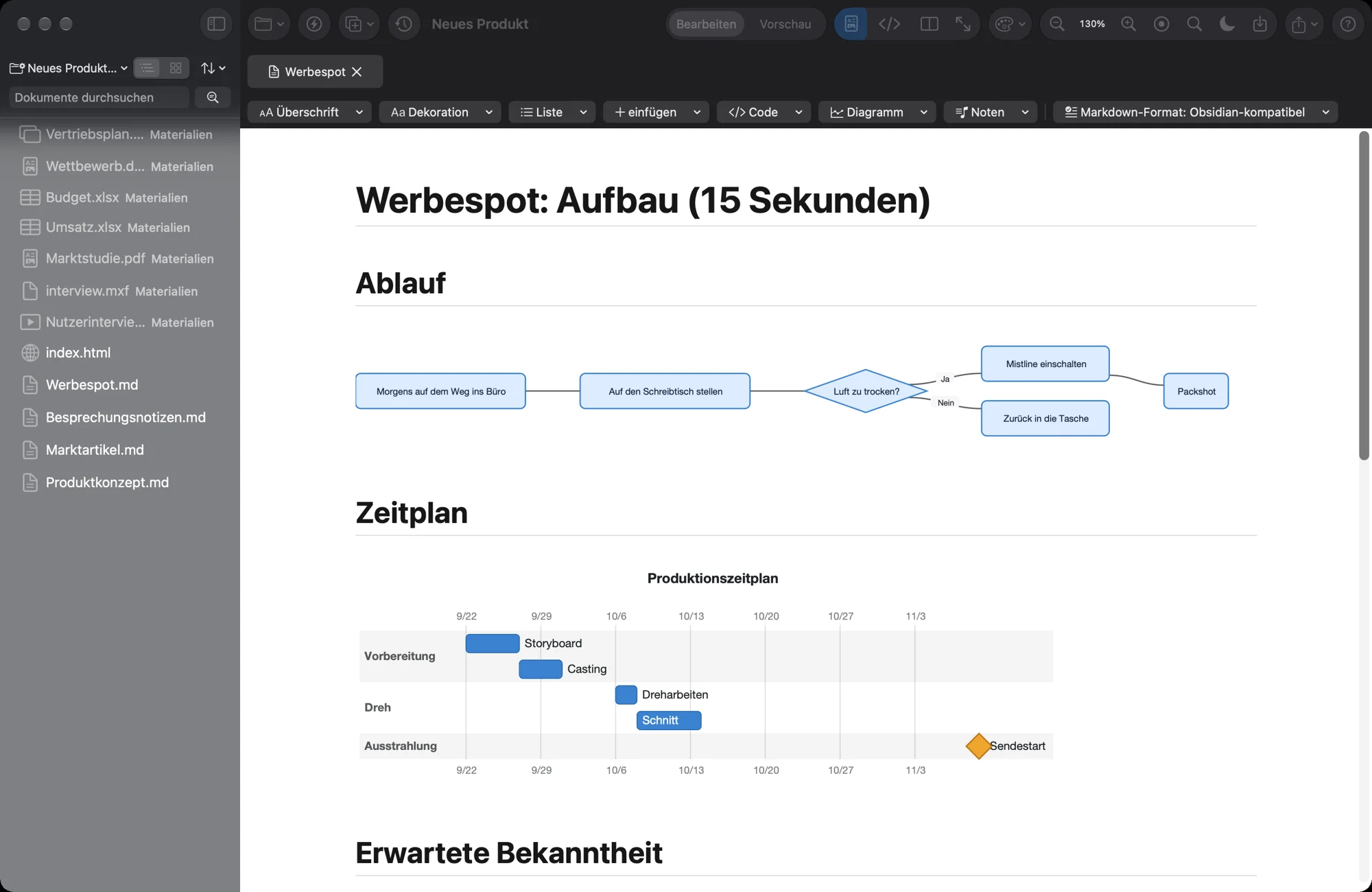Open the sort order dropdown
Screen dimensions: 1372x892
pos(213,68)
